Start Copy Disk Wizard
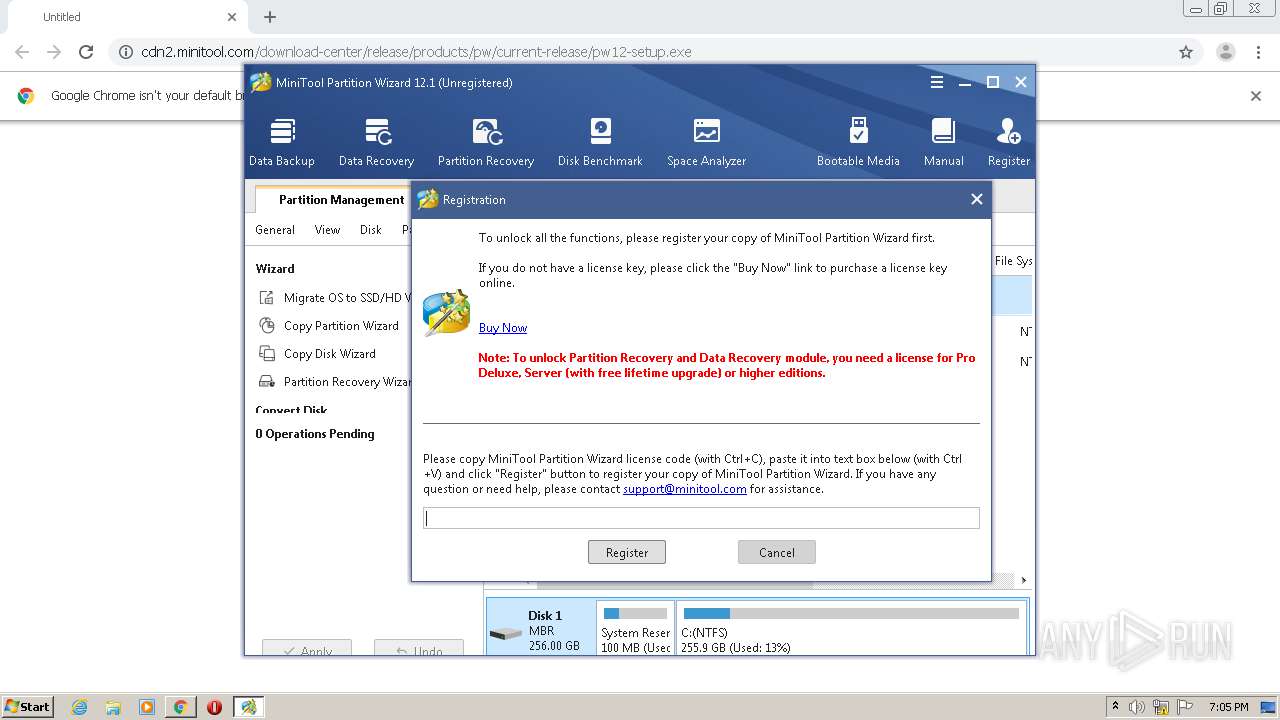Screen dimensions: 1280x720 pos(317,353)
